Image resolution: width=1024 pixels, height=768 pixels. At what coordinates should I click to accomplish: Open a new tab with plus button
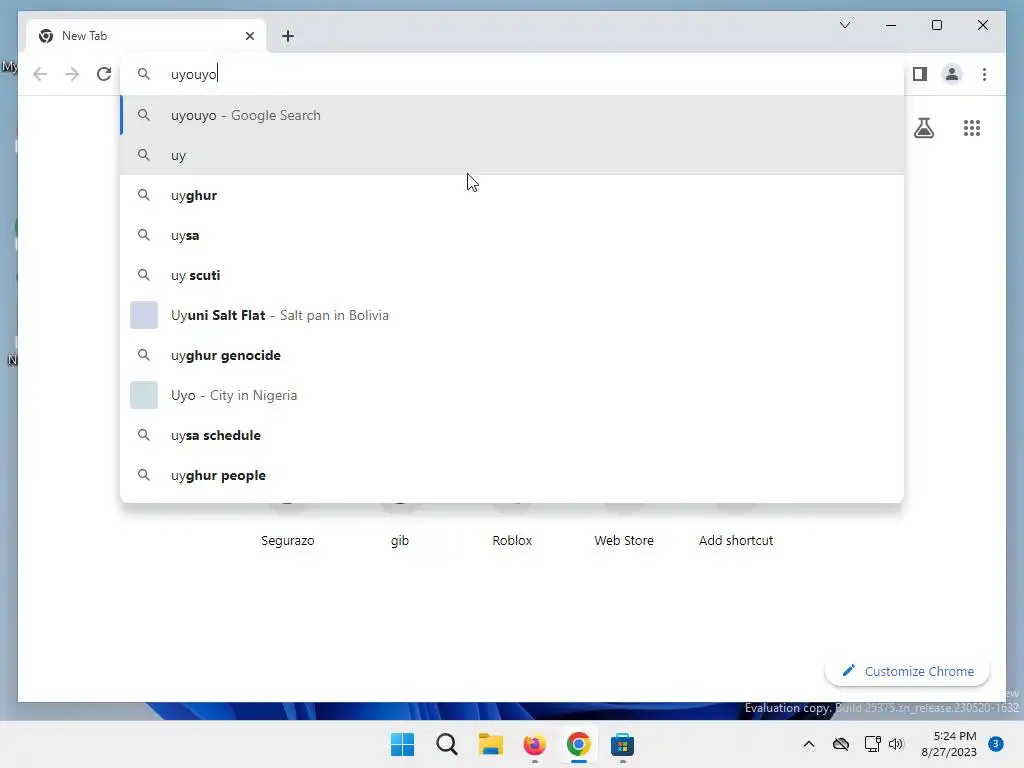click(x=288, y=36)
